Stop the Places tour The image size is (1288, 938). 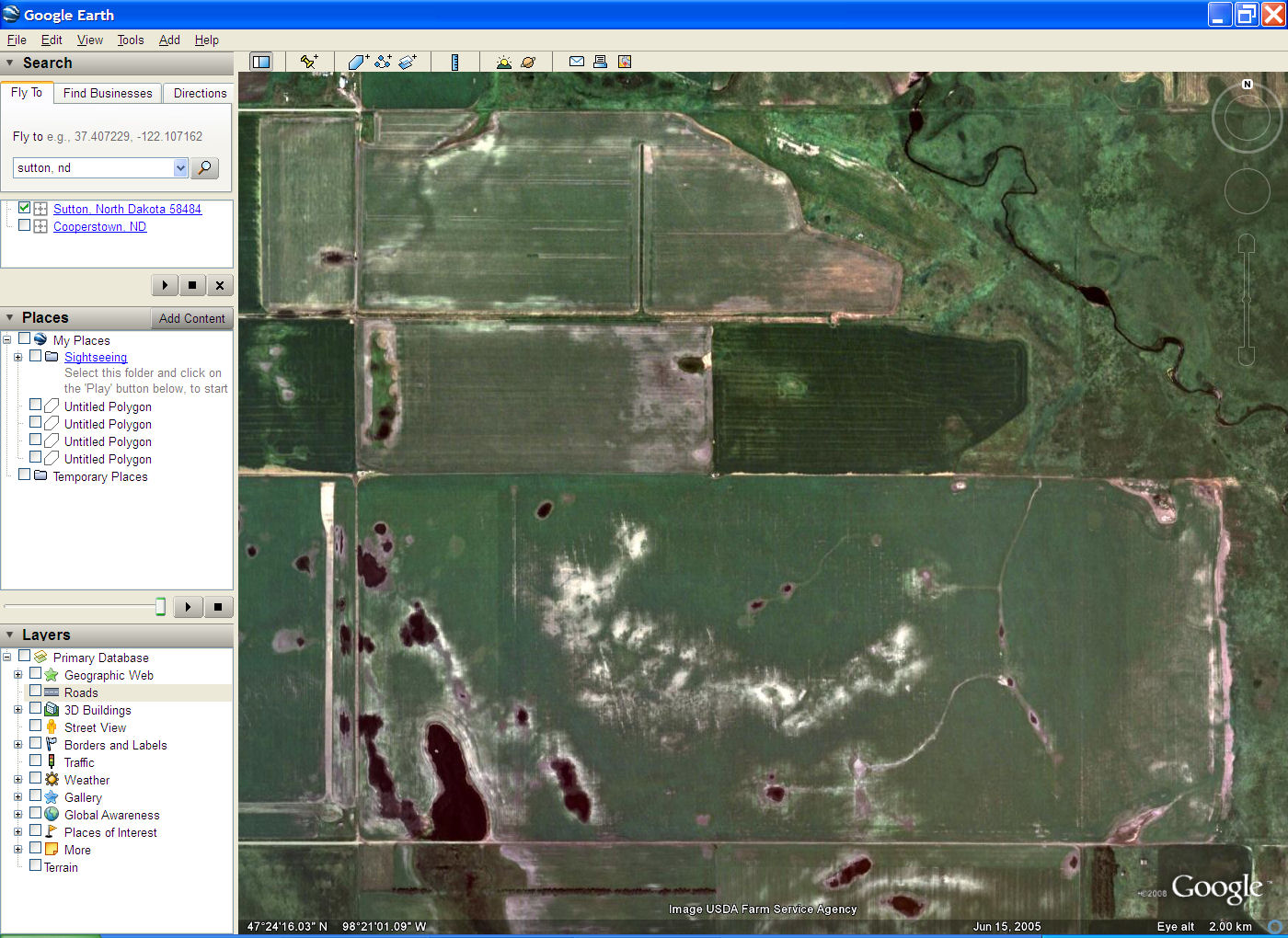218,607
